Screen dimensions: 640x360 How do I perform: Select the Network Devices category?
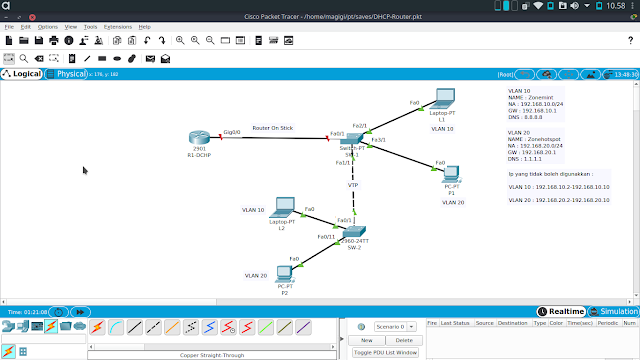coord(8,326)
